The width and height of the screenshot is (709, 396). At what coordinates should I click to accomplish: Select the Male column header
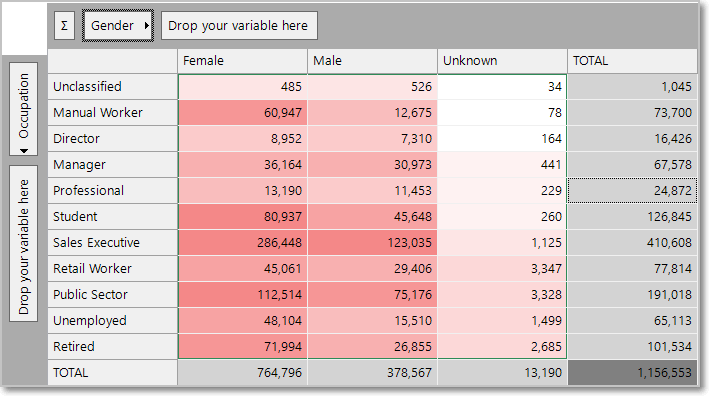(x=373, y=61)
